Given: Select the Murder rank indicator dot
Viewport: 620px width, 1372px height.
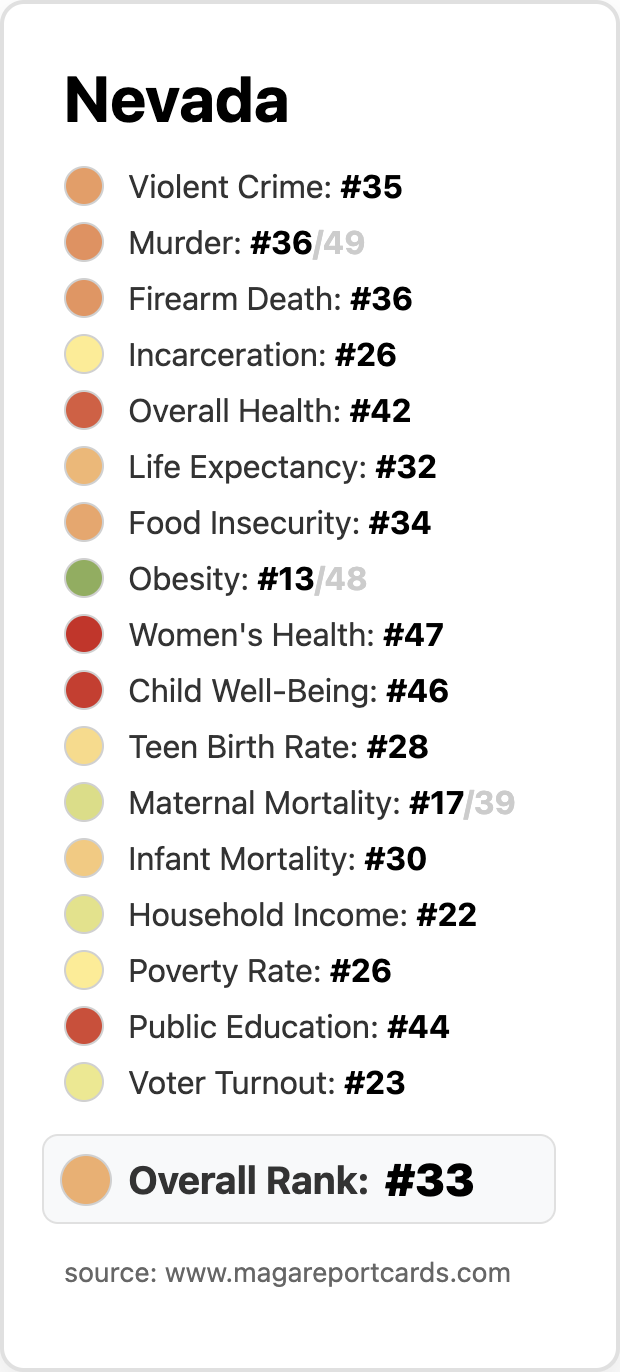Looking at the screenshot, I should 84,243.
